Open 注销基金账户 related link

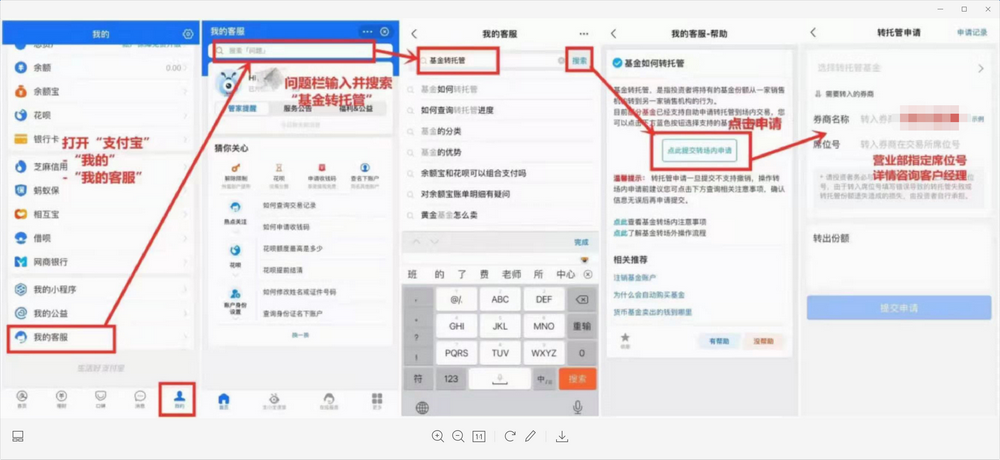pyautogui.click(x=635, y=278)
